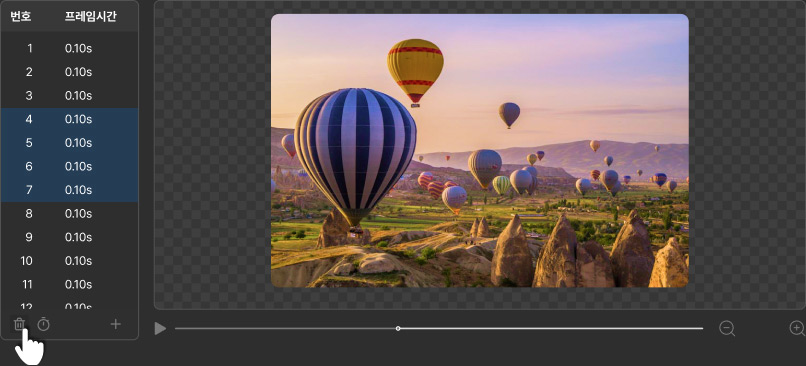Click selected frame 6 row
The width and height of the screenshot is (806, 366).
(69, 167)
